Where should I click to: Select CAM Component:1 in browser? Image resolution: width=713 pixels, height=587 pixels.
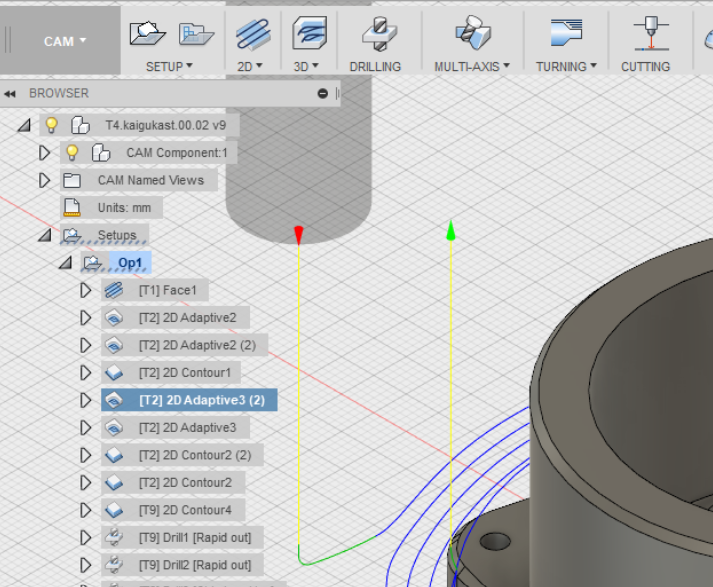(177, 153)
